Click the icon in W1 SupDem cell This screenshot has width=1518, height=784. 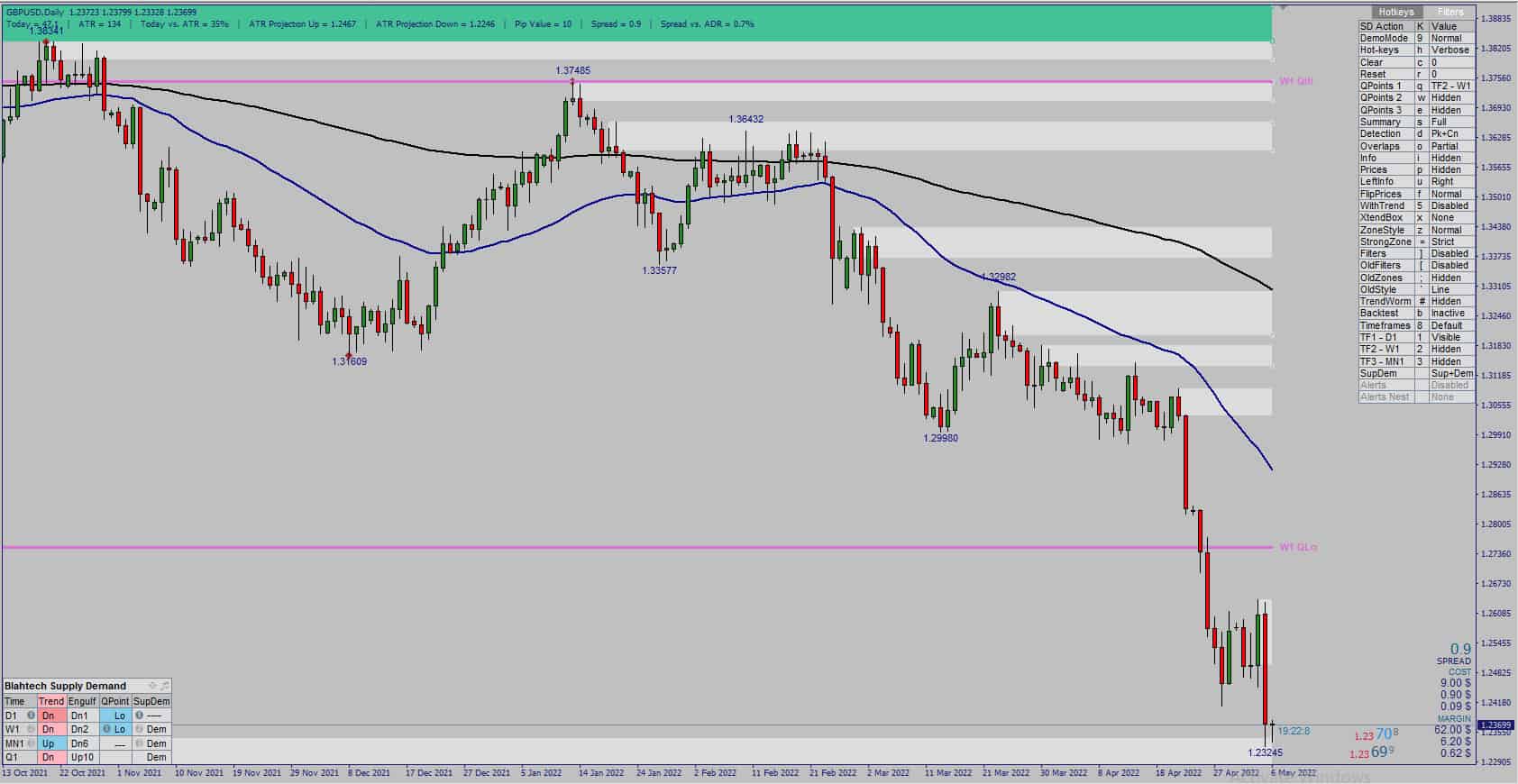click(x=140, y=729)
